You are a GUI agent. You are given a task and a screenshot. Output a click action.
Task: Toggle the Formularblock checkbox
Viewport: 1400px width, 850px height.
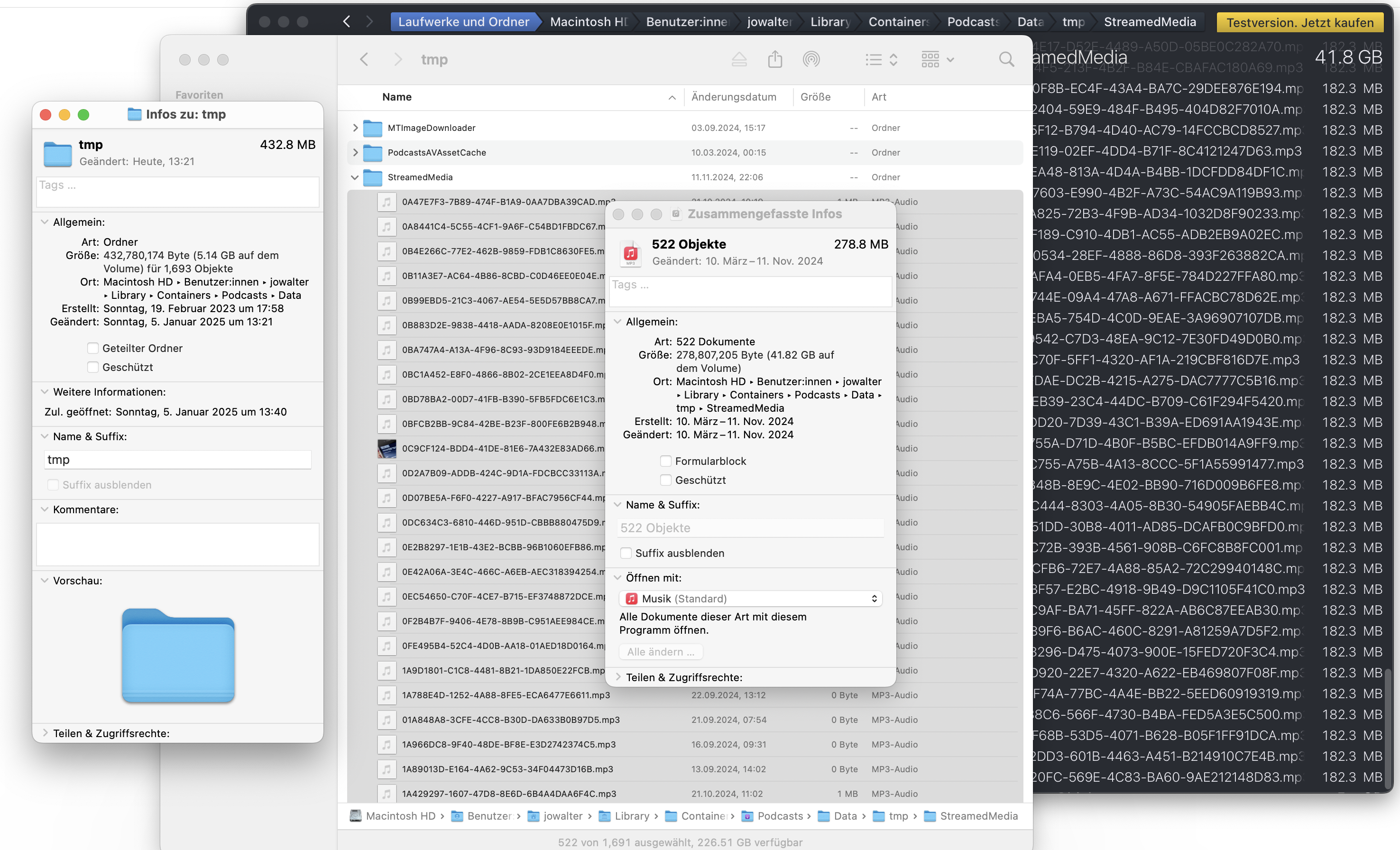point(665,461)
